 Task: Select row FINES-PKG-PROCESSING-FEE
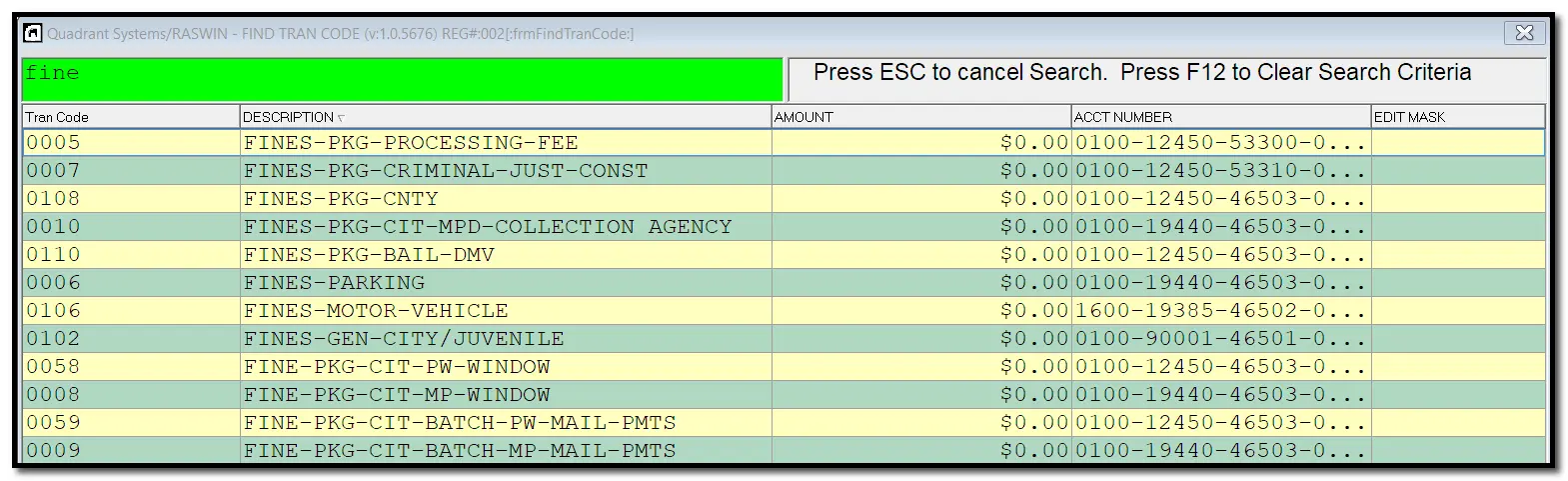784,143
